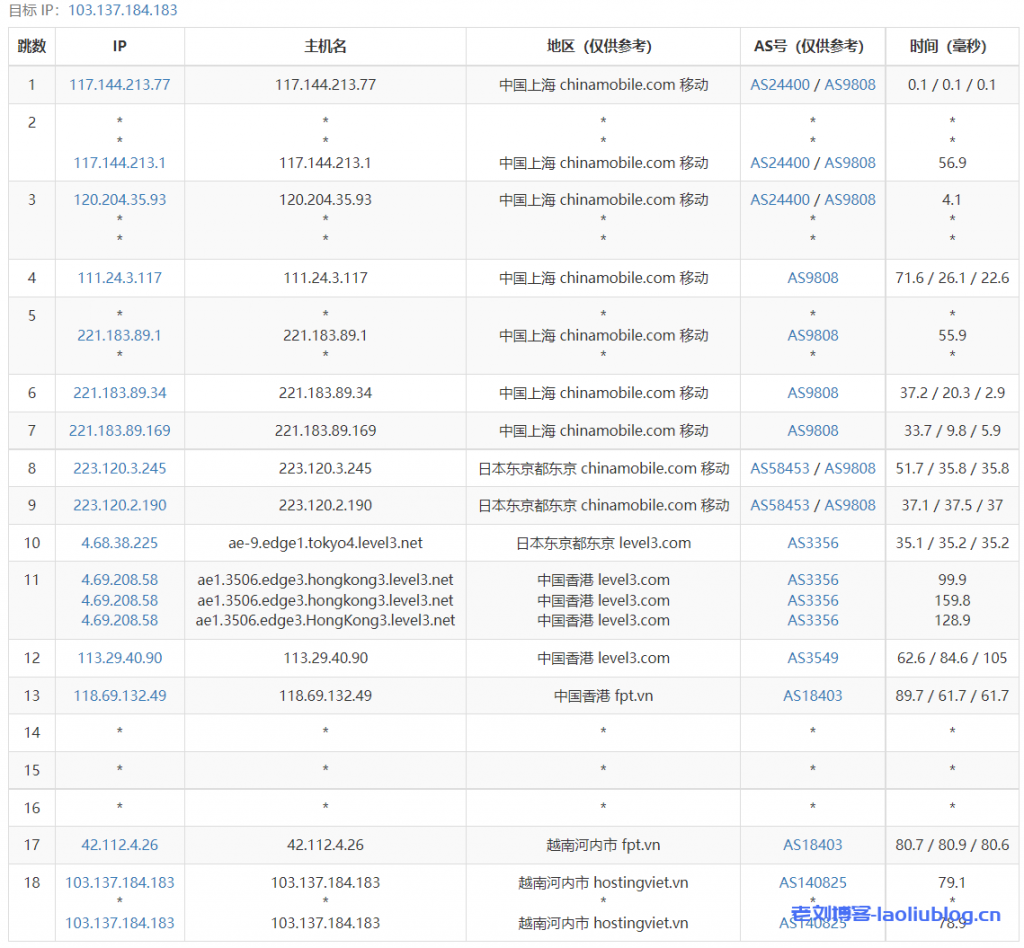Click the AS24400 link in hop 1 row
Viewport: 1024px width, 948px height.
click(x=780, y=85)
